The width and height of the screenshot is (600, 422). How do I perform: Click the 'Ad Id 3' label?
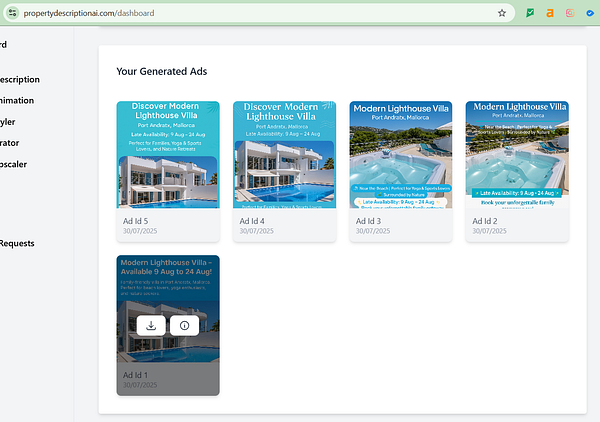click(368, 221)
